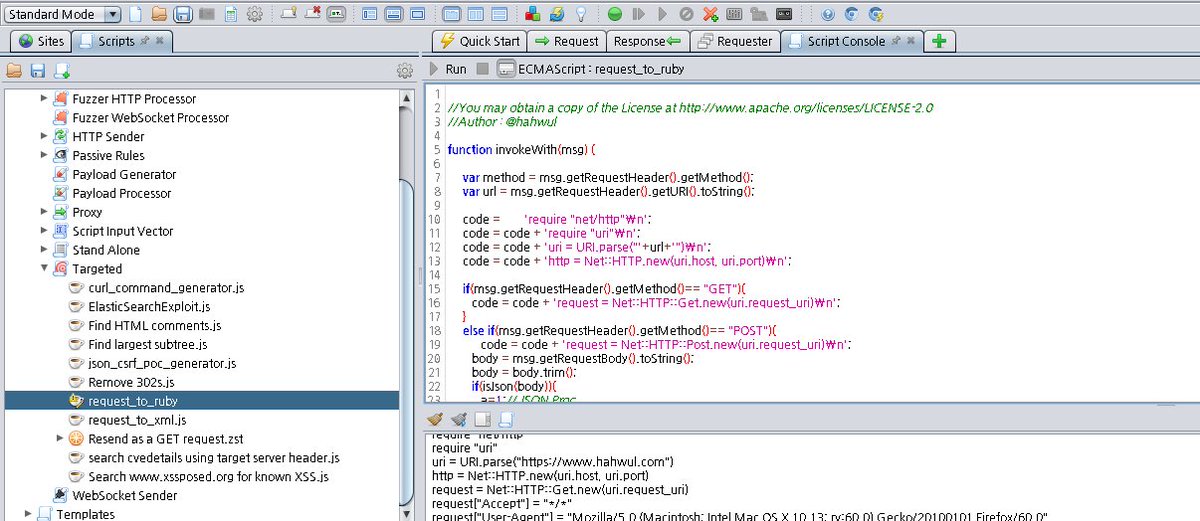The width and height of the screenshot is (1200, 521).
Task: Open the Scan Policy Manager icon
Action: [735, 14]
